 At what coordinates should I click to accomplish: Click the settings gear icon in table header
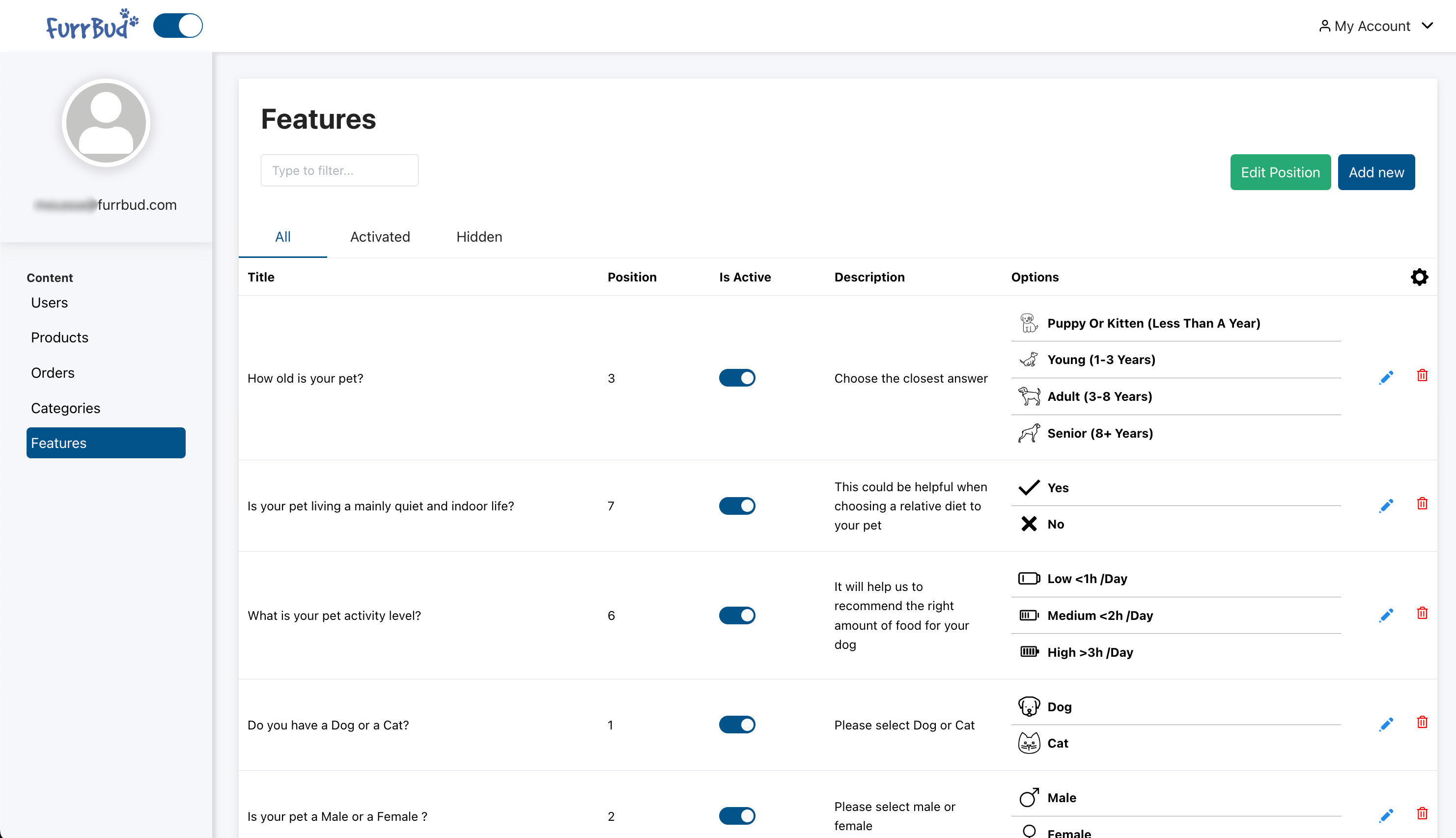pos(1419,277)
